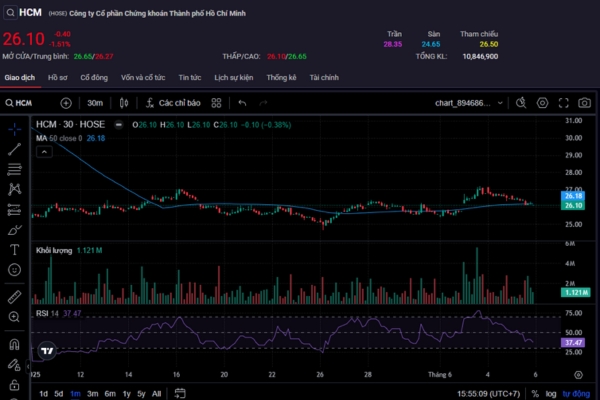Switch to the Cổ đông tab

94,78
